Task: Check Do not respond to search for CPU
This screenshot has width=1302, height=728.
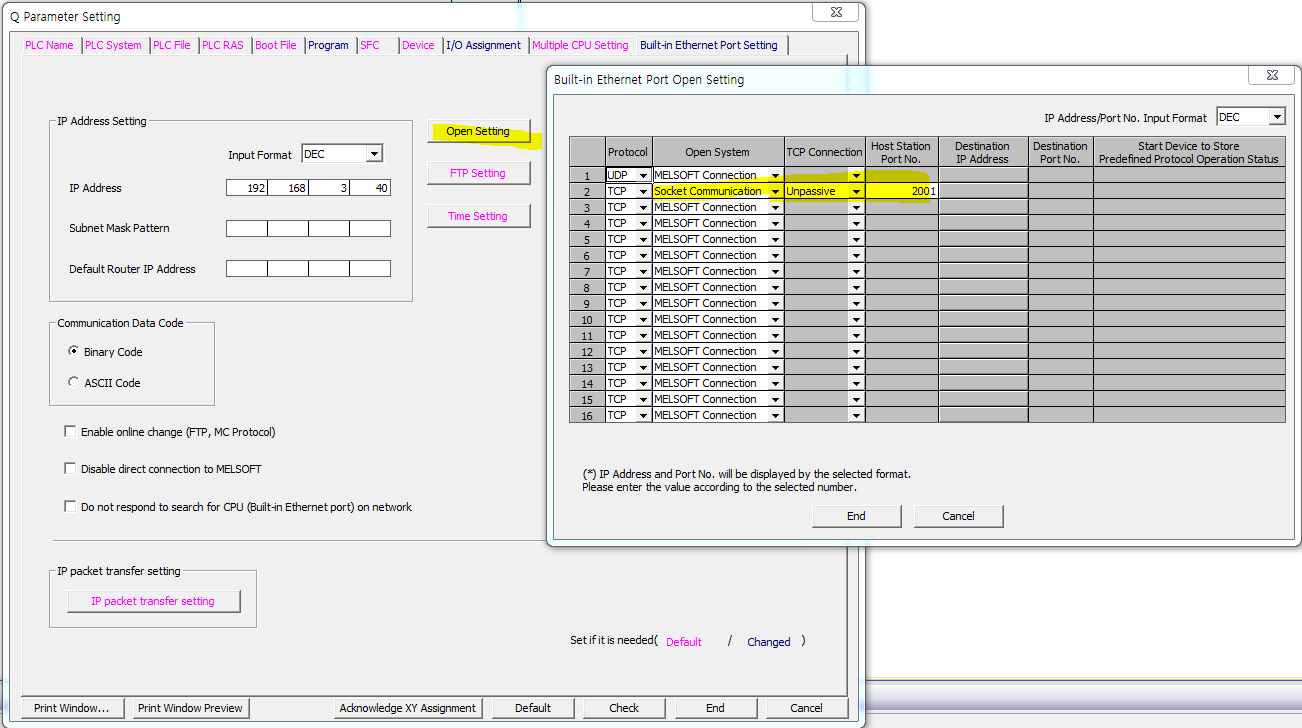Action: (70, 507)
